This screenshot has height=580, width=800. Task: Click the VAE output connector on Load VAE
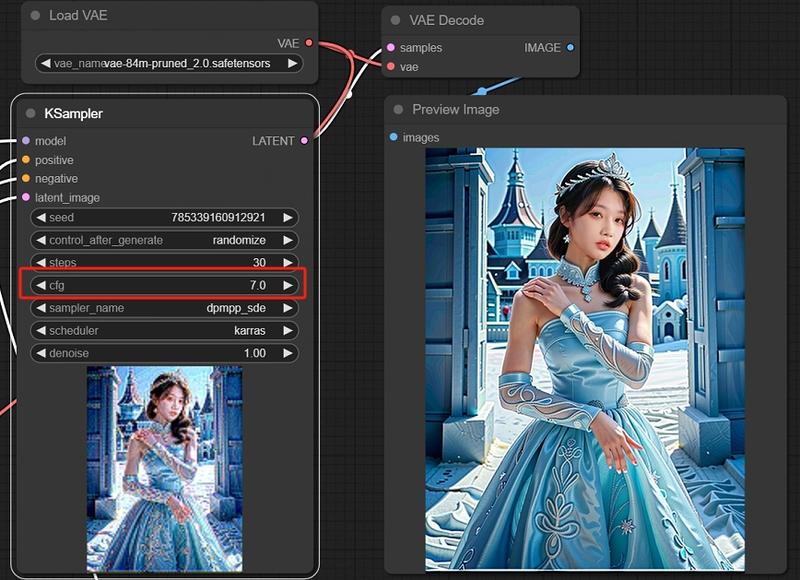[309, 42]
